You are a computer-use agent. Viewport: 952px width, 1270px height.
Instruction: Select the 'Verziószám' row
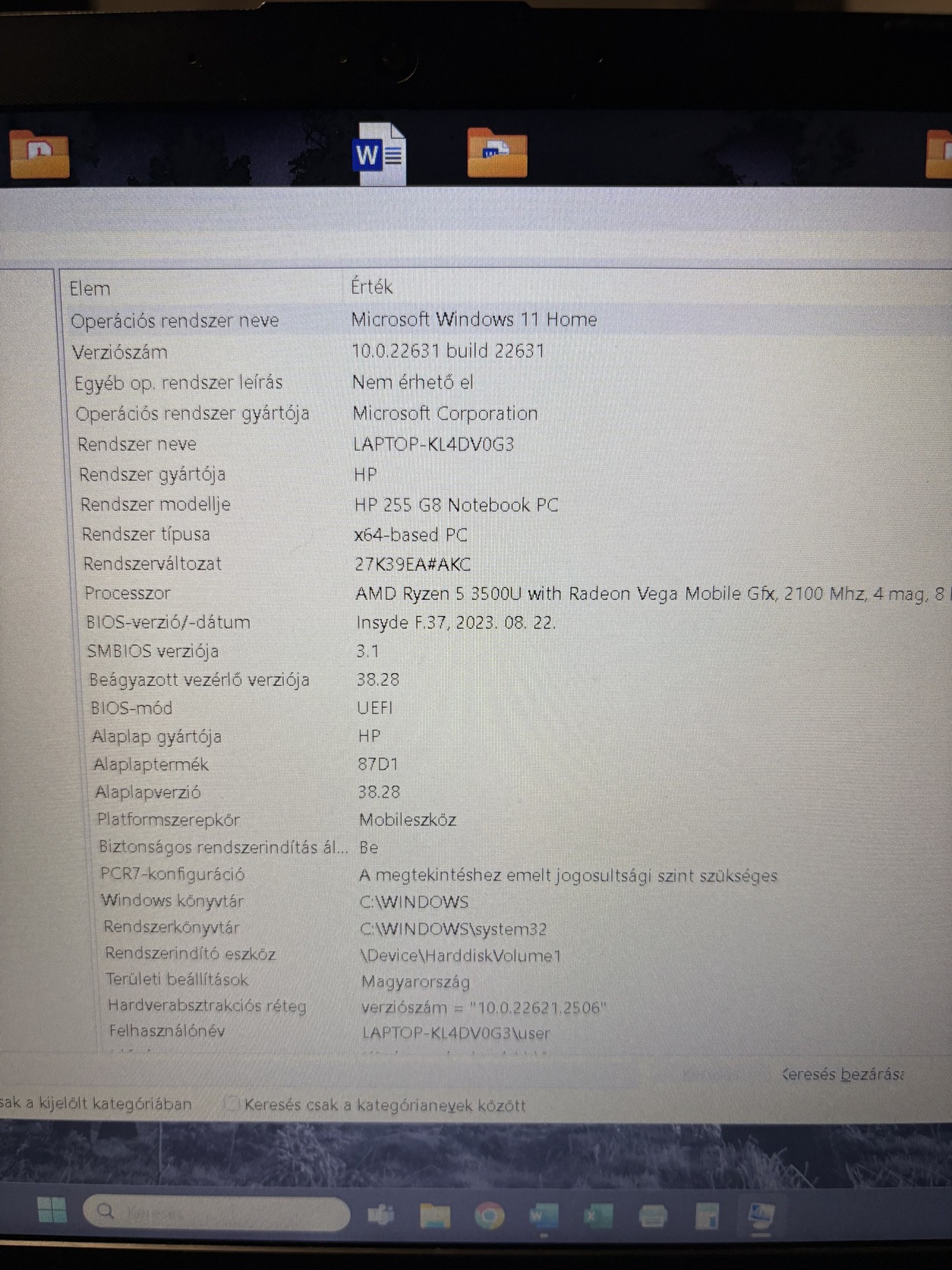[x=507, y=352]
